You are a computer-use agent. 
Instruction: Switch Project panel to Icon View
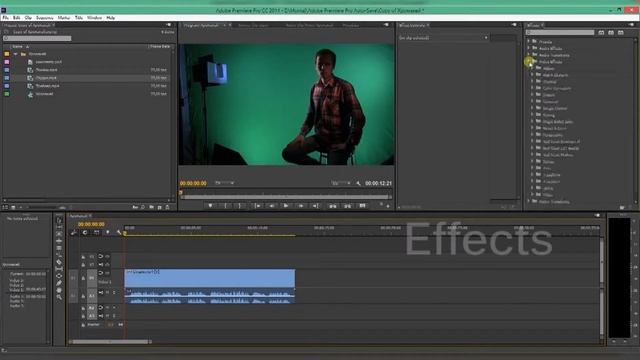13,207
